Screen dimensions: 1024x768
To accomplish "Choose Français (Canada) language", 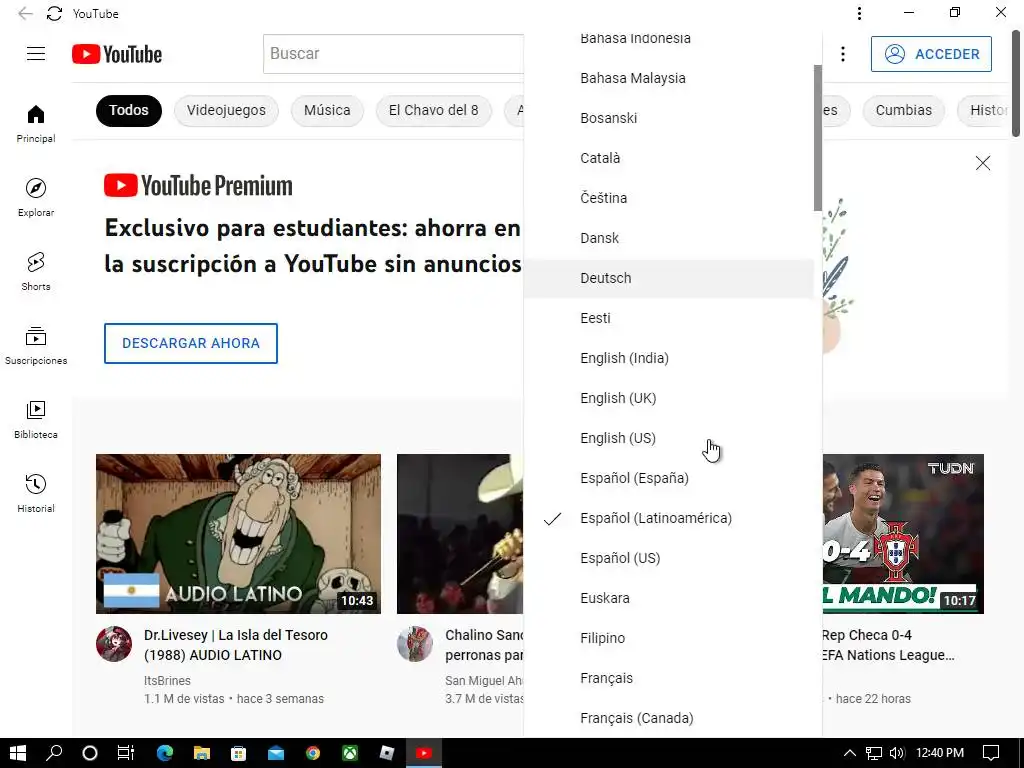I will pos(669,718).
